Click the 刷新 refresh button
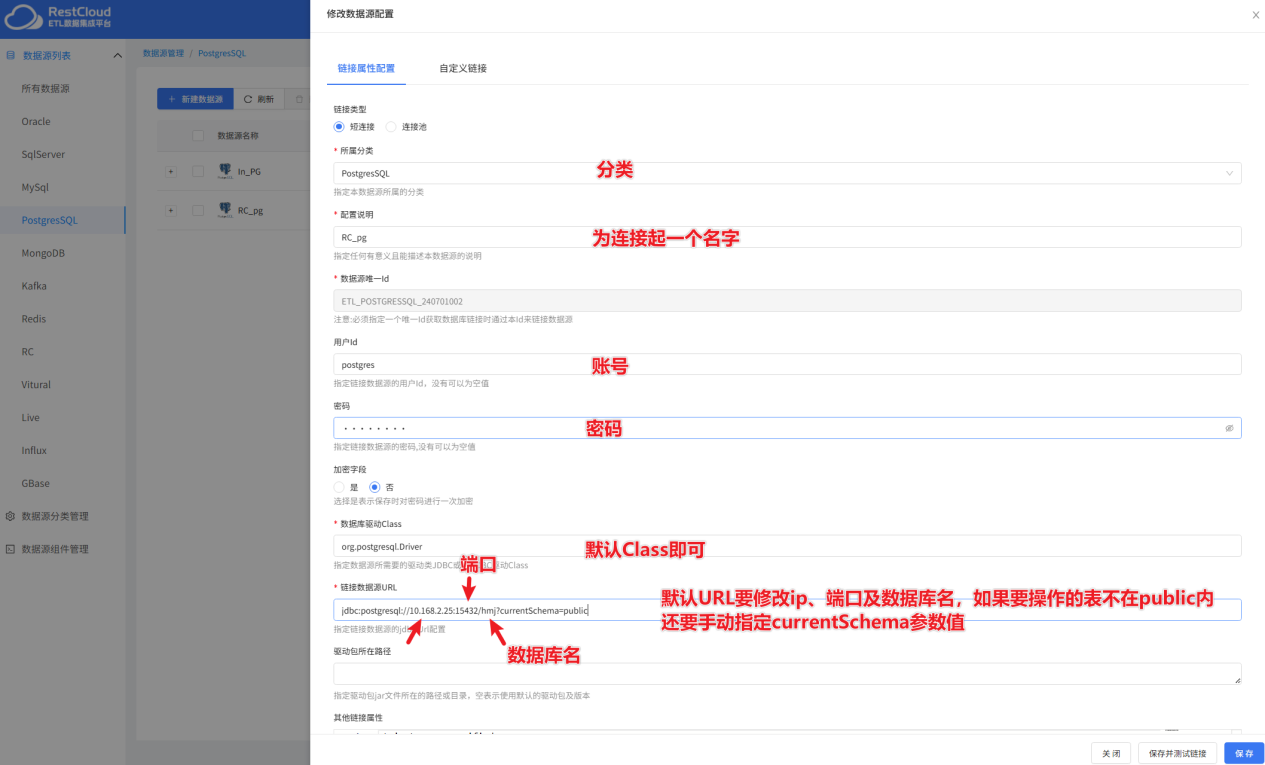This screenshot has width=1265, height=765. click(x=259, y=99)
